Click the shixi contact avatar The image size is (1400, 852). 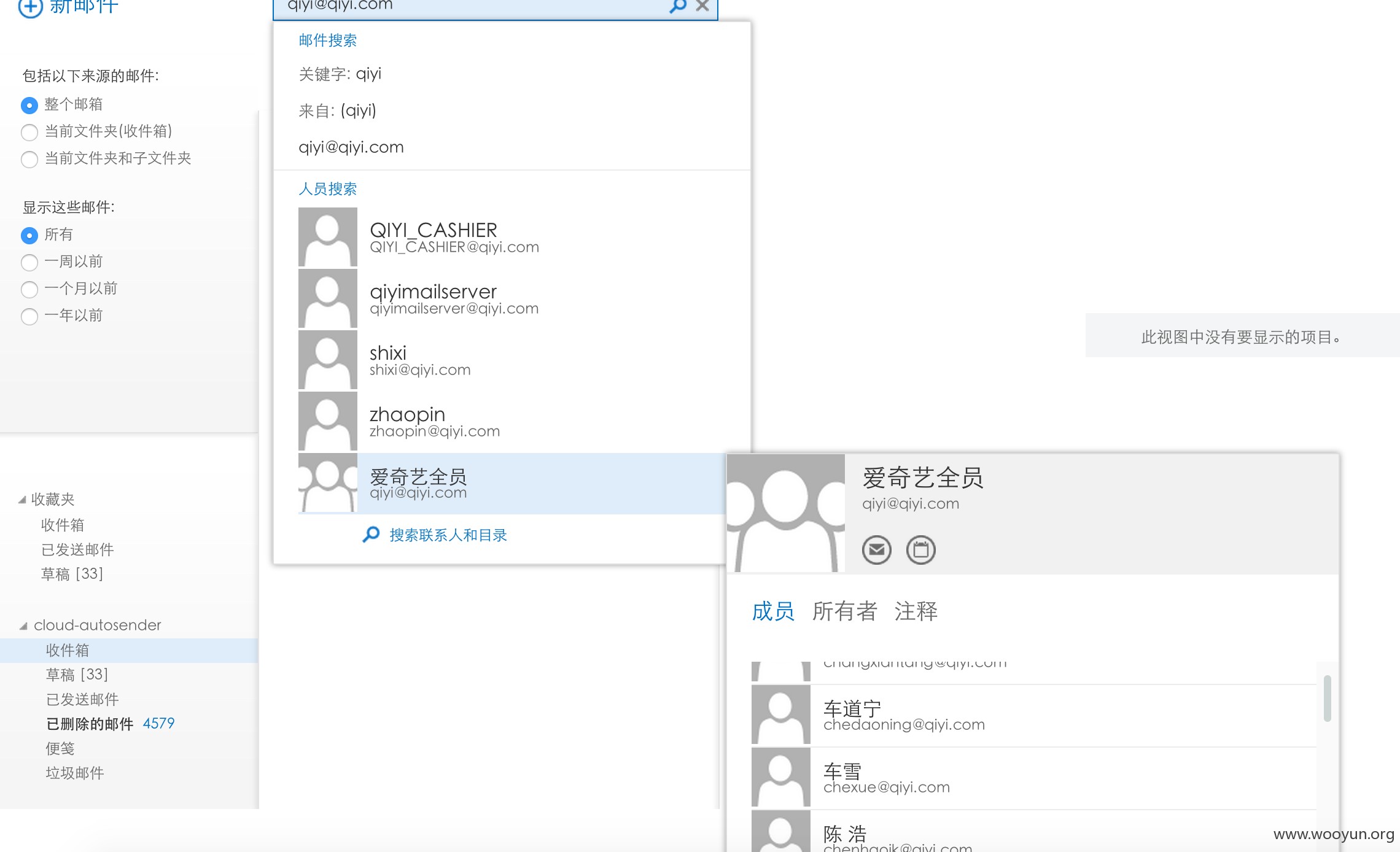328,360
